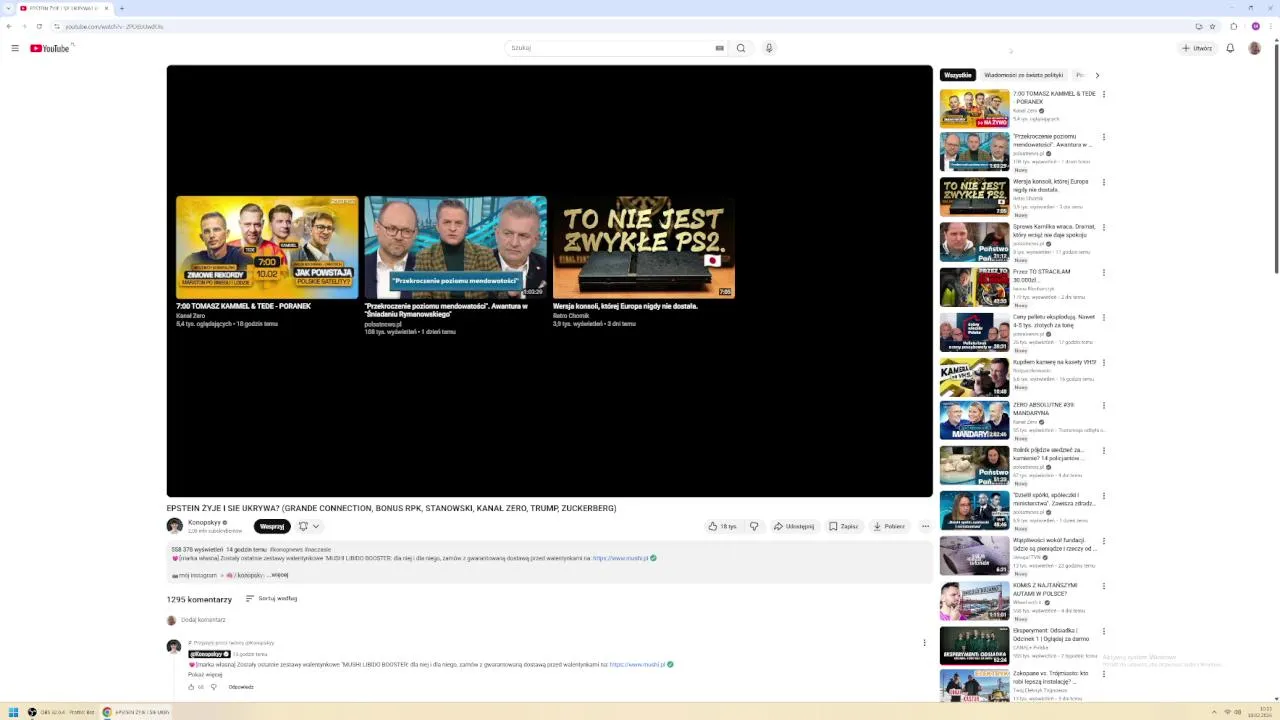This screenshot has height=720, width=1280.
Task: Show next filter chips with arrow
Action: pyautogui.click(x=1097, y=75)
